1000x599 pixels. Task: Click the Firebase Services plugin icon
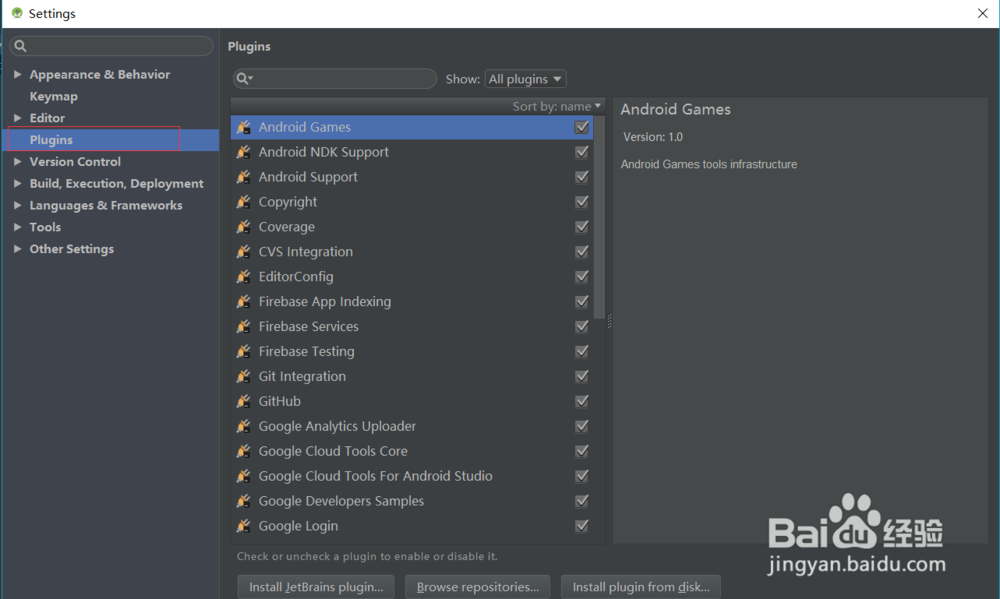244,326
